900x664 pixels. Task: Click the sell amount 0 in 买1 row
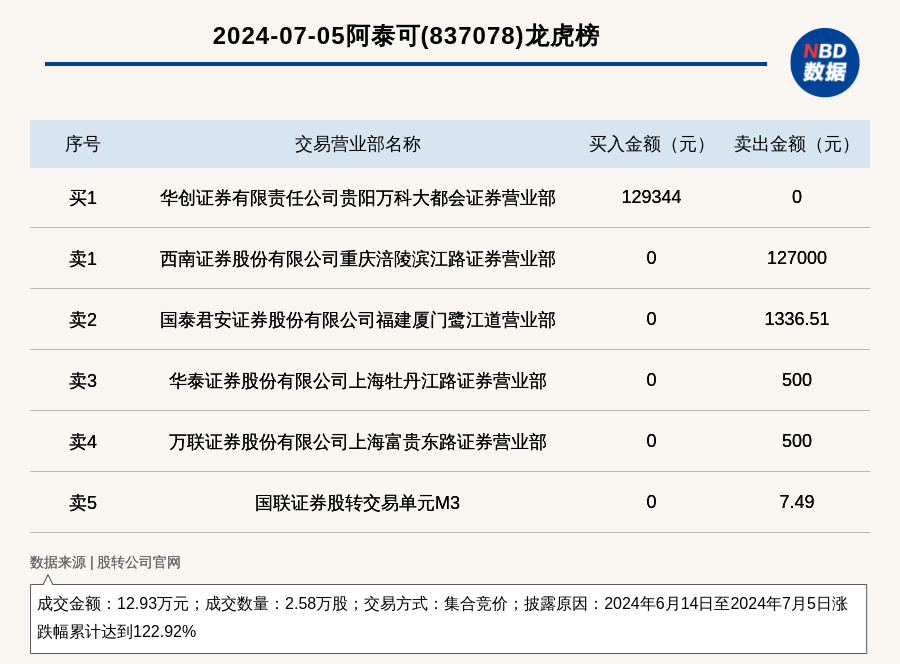(x=797, y=197)
